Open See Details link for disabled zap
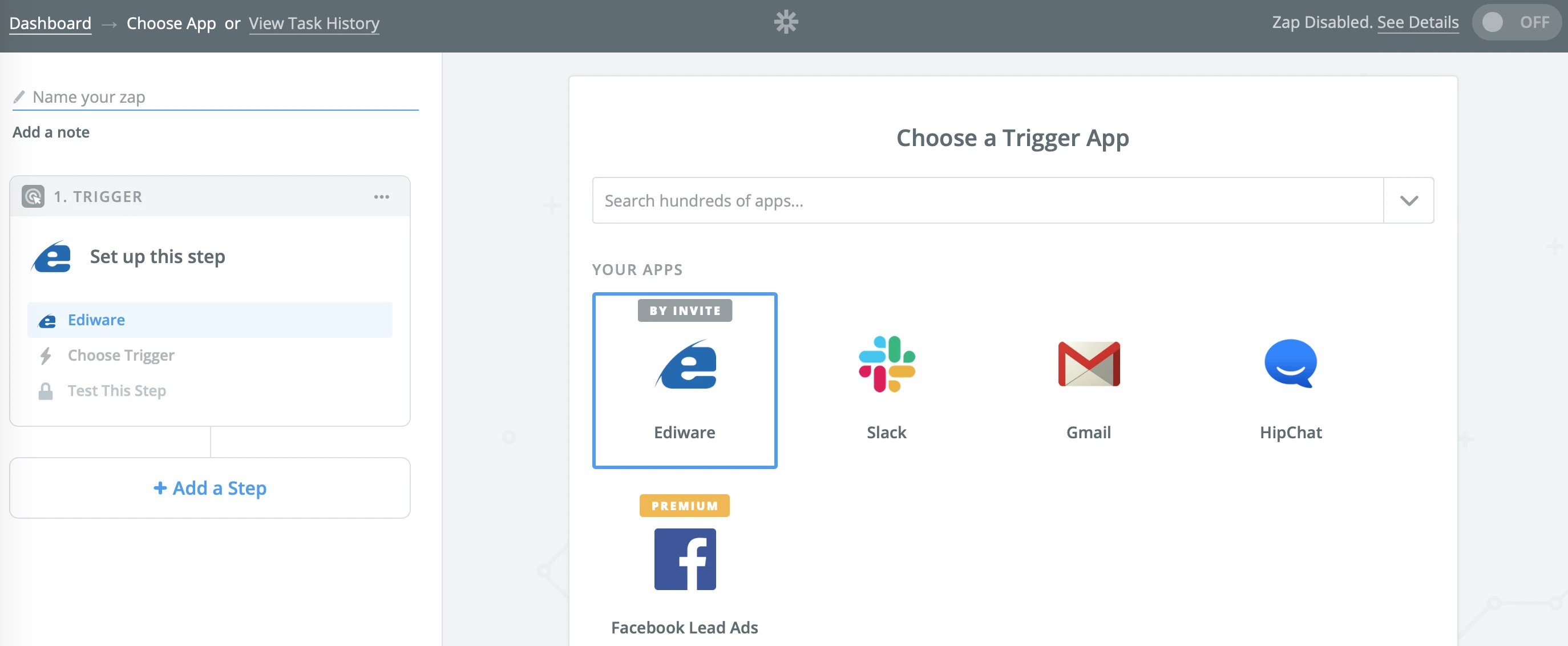 pyautogui.click(x=1418, y=22)
